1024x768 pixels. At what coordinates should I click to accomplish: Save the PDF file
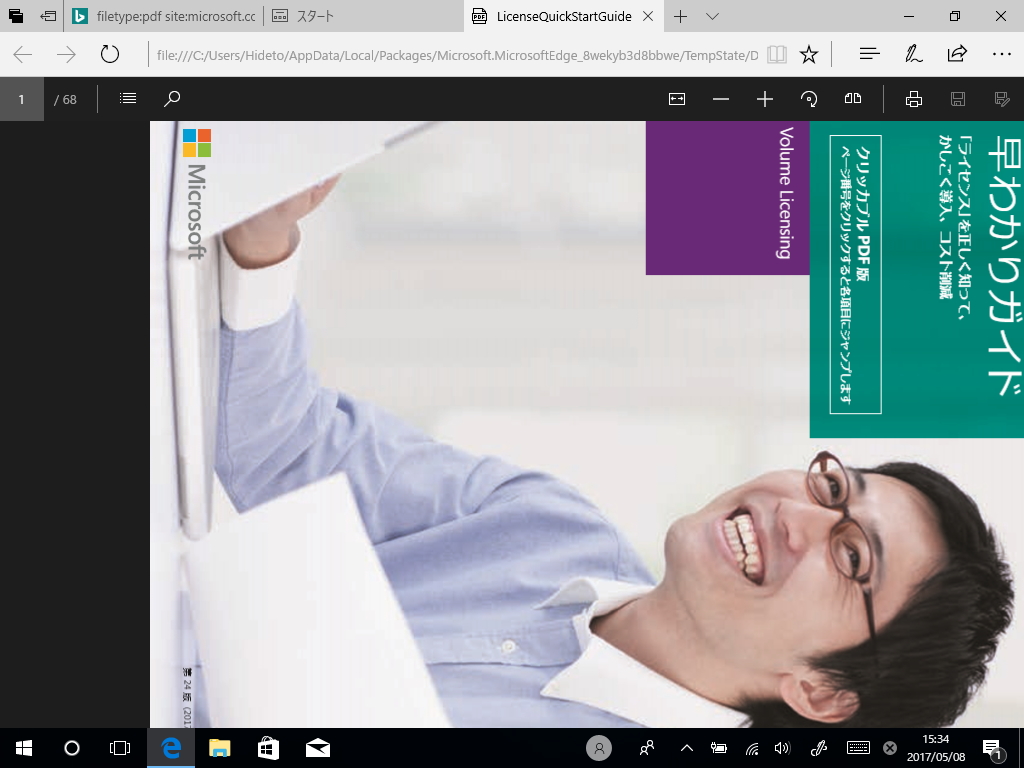click(958, 98)
